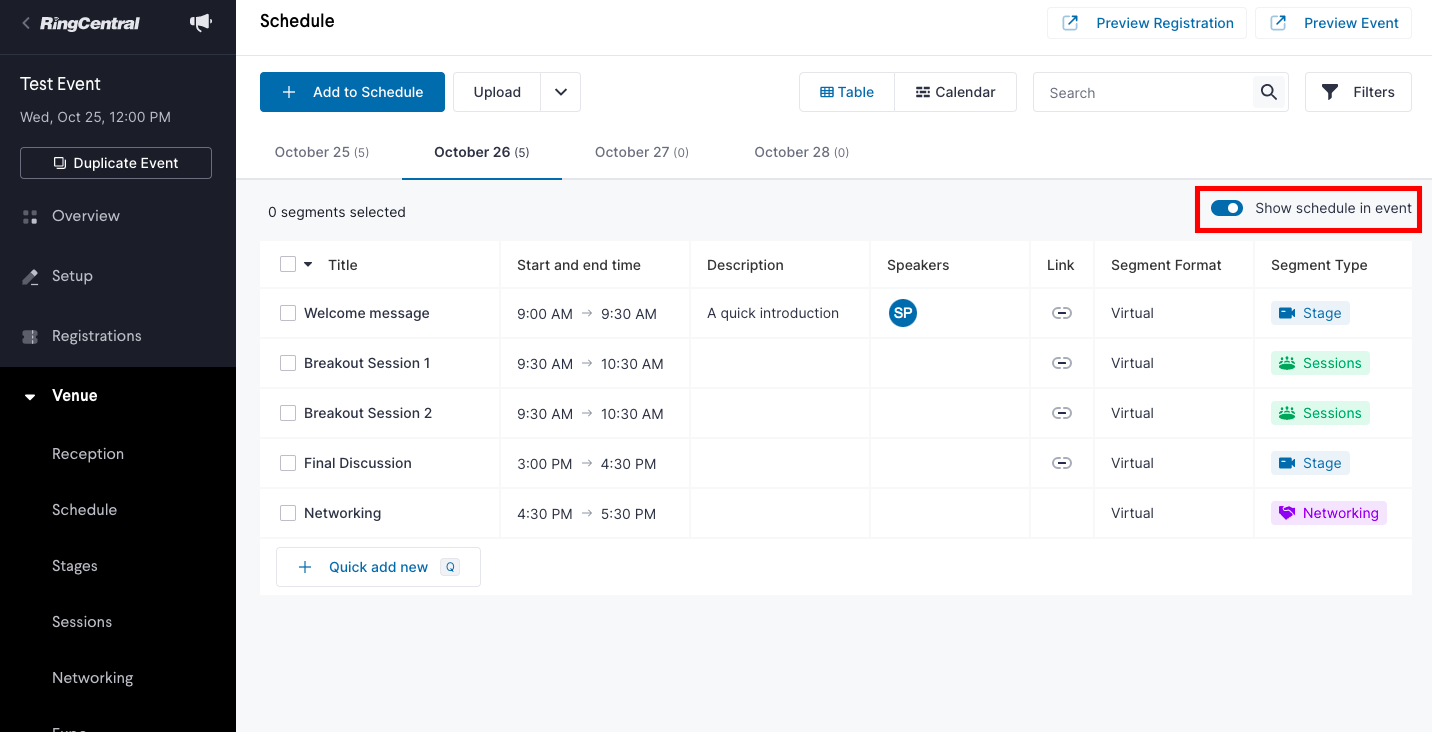Click the Segment Format column header
Image resolution: width=1432 pixels, height=732 pixels.
(x=1166, y=265)
